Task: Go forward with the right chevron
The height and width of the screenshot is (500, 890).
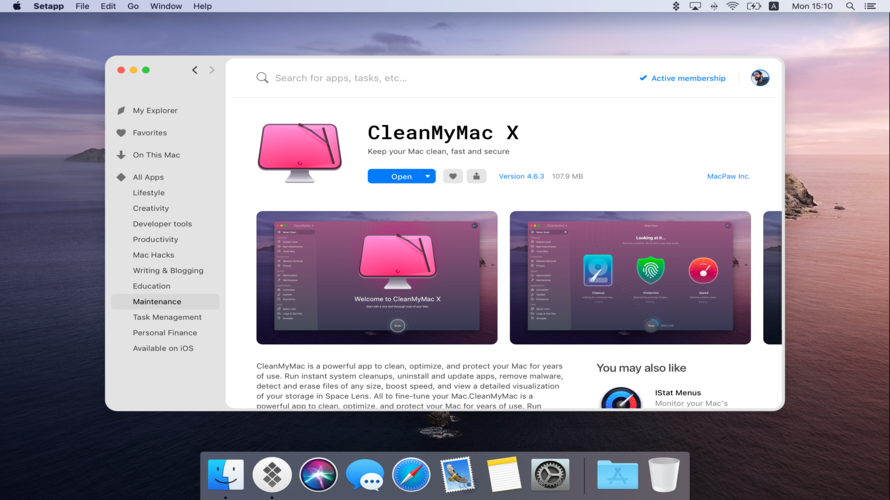Action: [212, 70]
